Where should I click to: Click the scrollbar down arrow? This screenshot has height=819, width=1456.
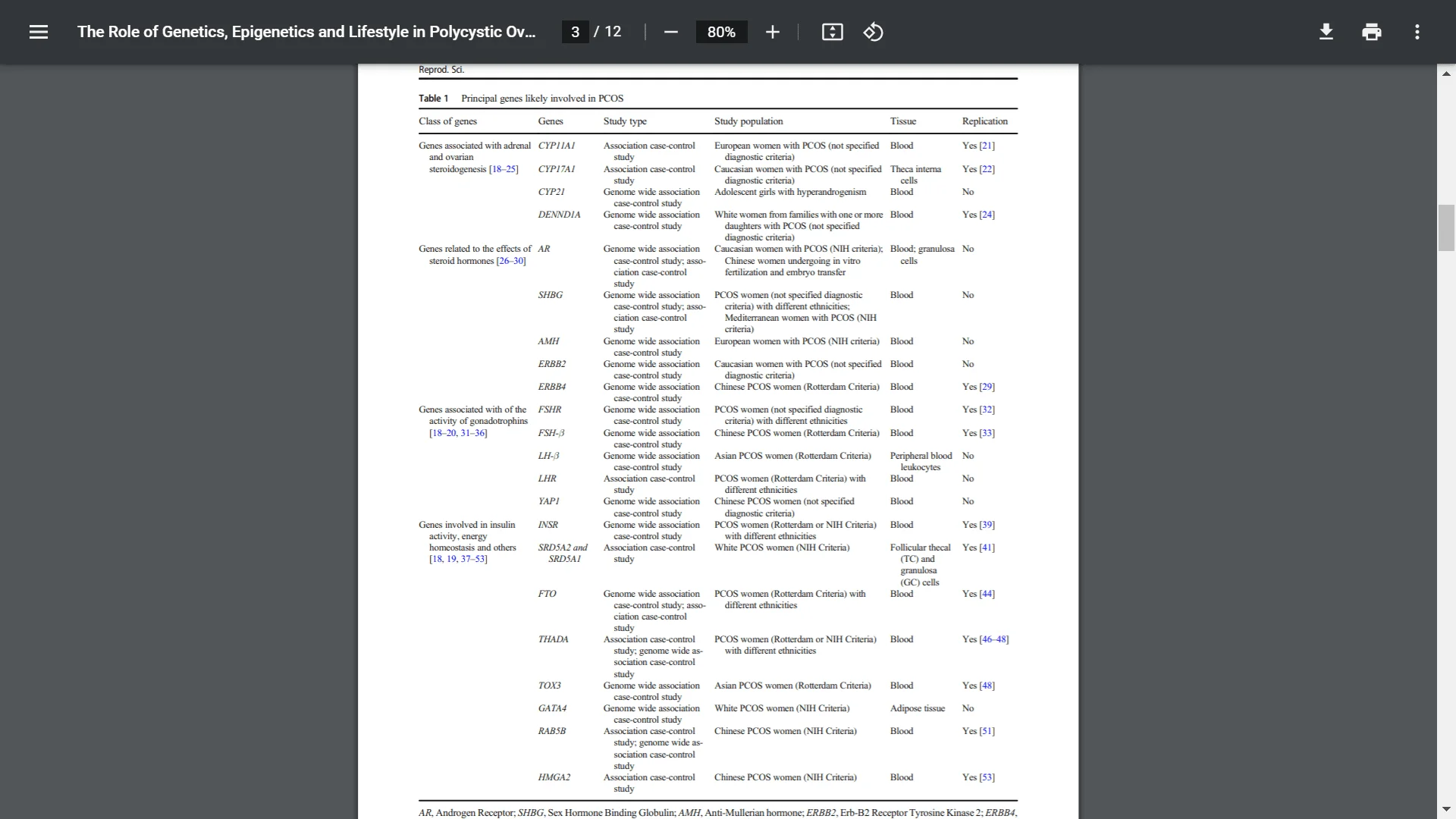(1446, 809)
